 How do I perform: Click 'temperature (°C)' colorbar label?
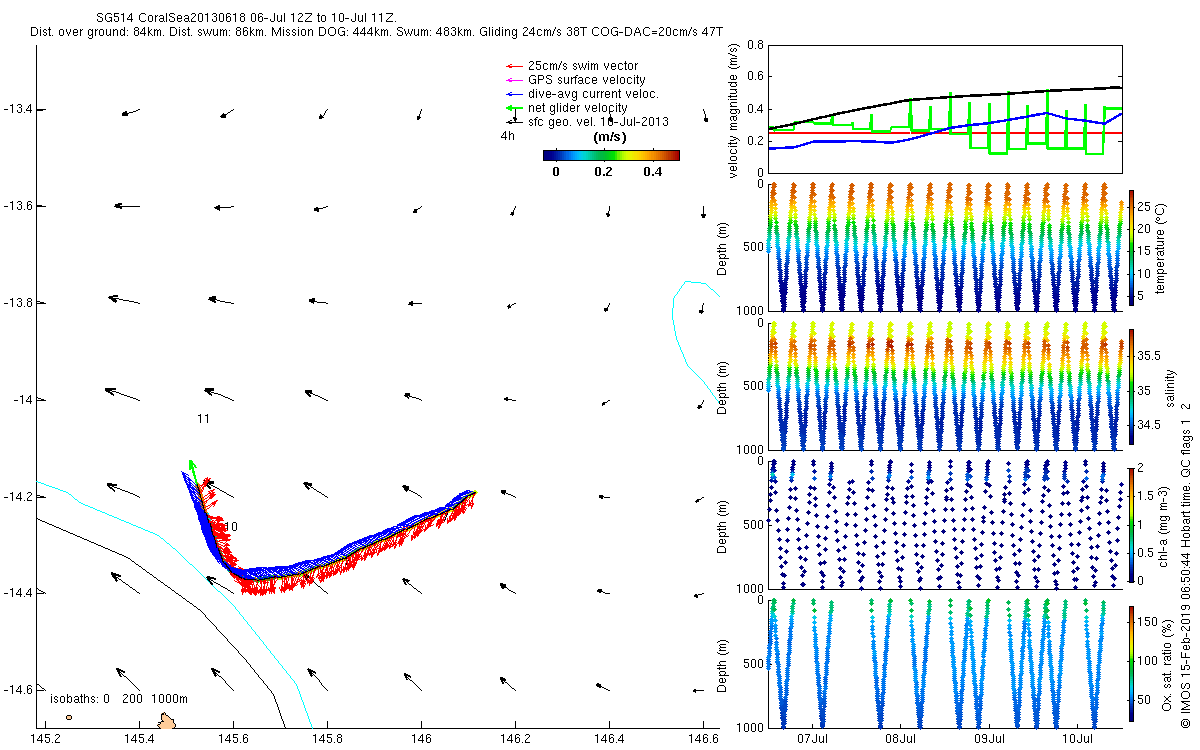[1162, 247]
